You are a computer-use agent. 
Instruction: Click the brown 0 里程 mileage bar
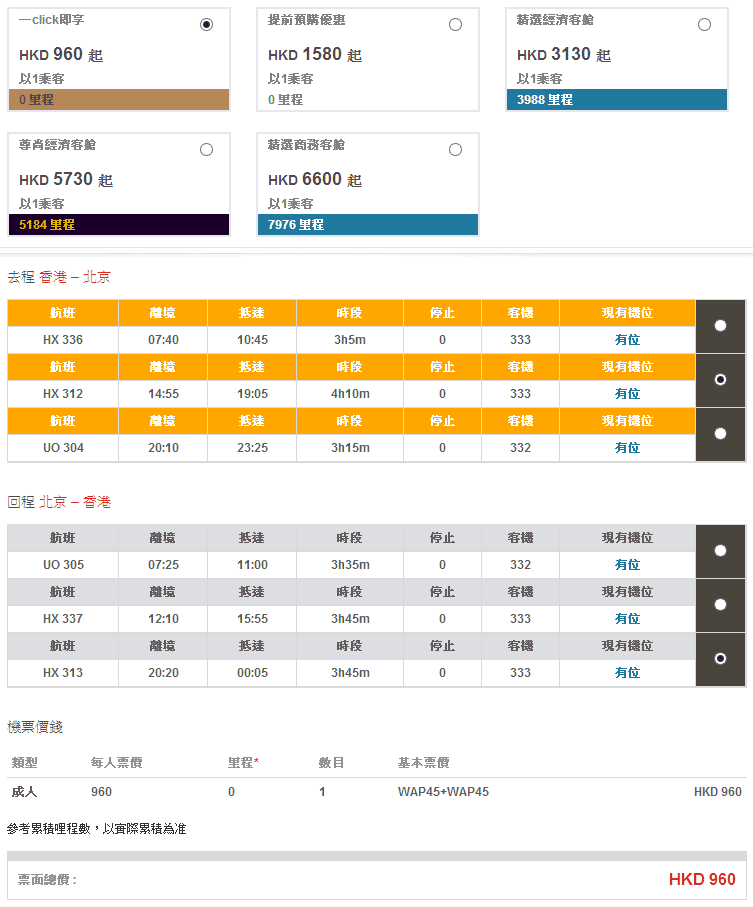[x=119, y=100]
